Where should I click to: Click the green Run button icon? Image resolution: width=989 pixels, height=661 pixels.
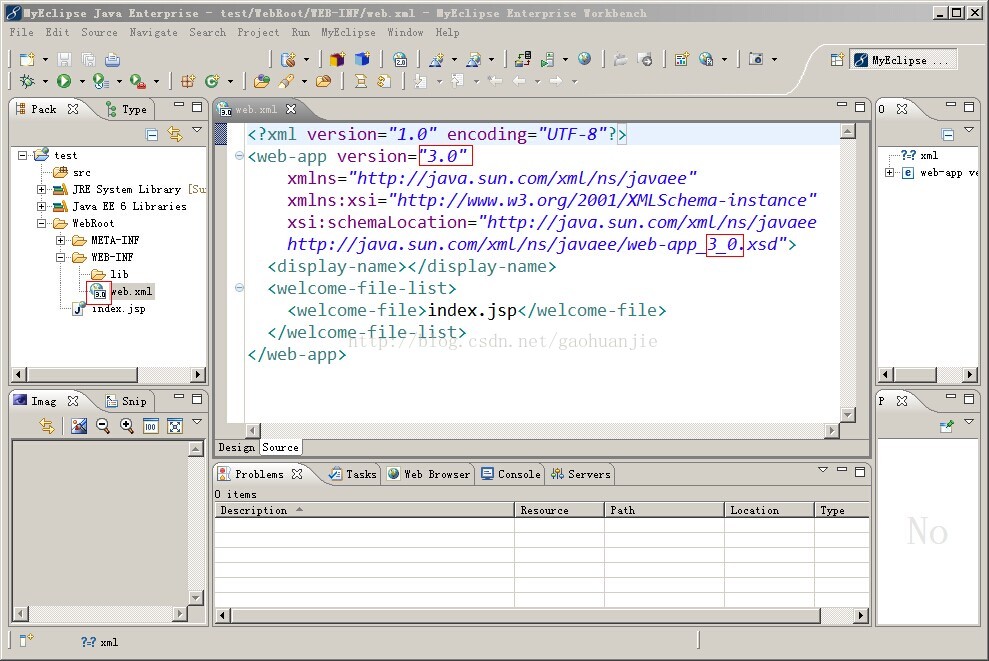[x=64, y=81]
